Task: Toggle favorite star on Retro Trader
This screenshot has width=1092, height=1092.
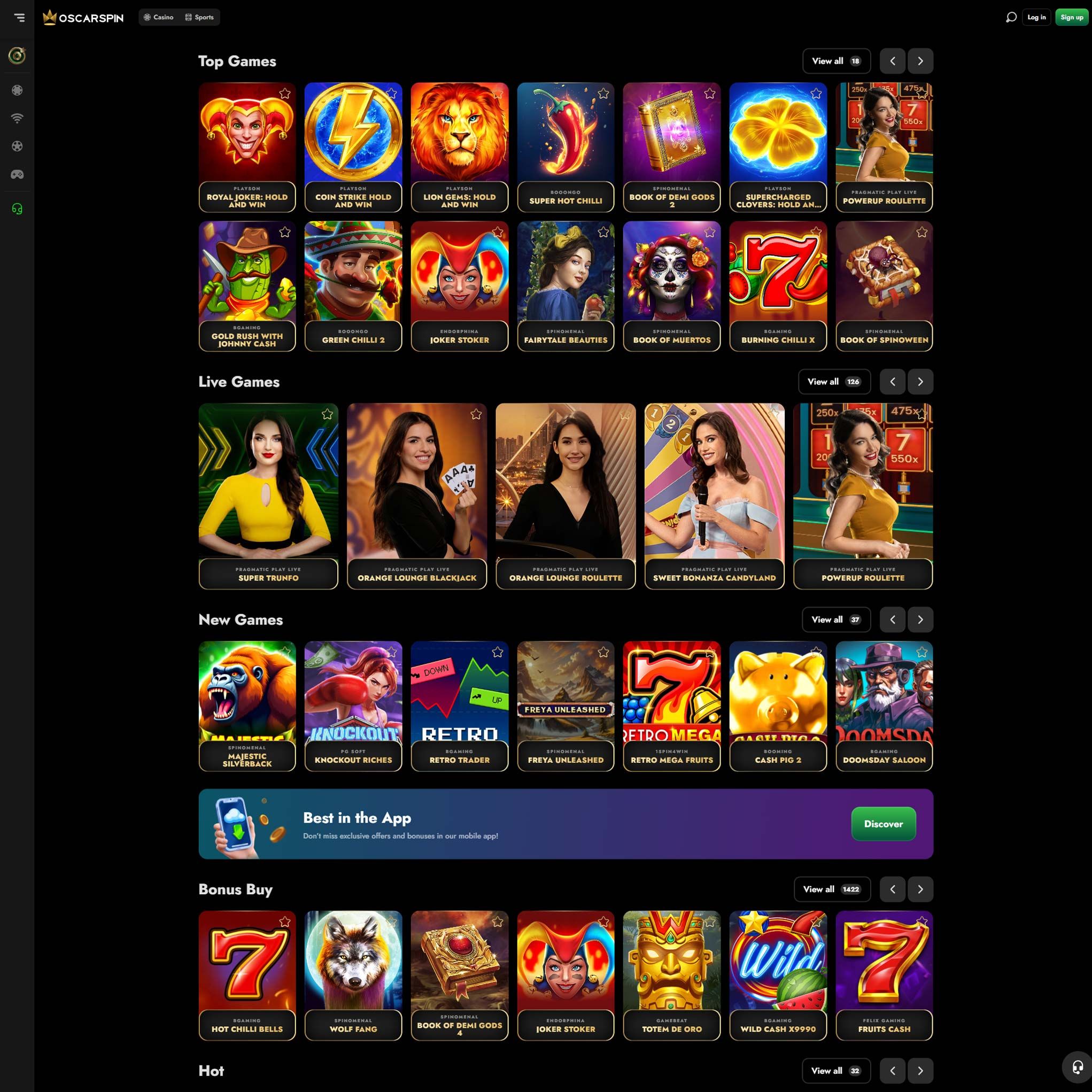Action: 498,652
